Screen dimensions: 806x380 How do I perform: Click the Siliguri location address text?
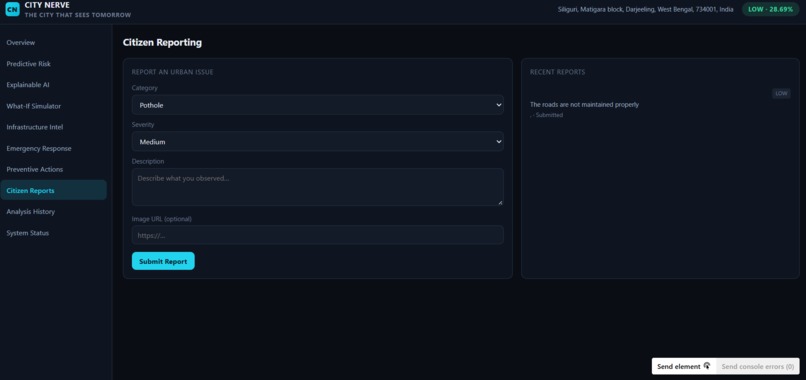pyautogui.click(x=646, y=9)
